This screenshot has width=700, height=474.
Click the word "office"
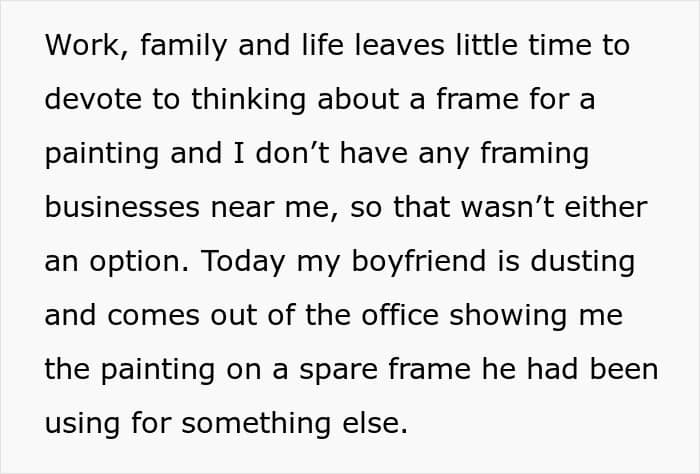pyautogui.click(x=400, y=315)
